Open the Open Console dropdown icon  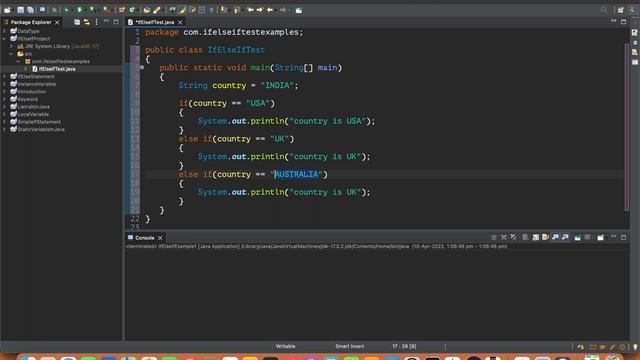tap(600, 237)
